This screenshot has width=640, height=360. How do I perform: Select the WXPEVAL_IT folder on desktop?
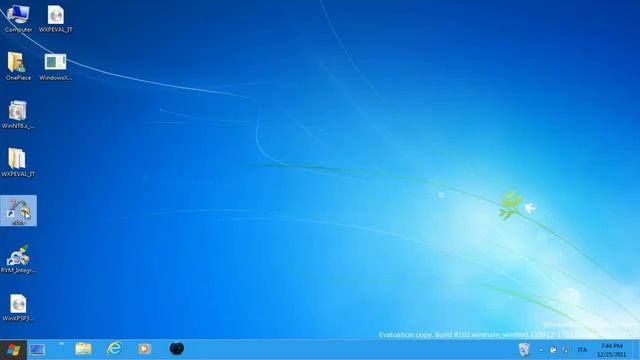18,162
